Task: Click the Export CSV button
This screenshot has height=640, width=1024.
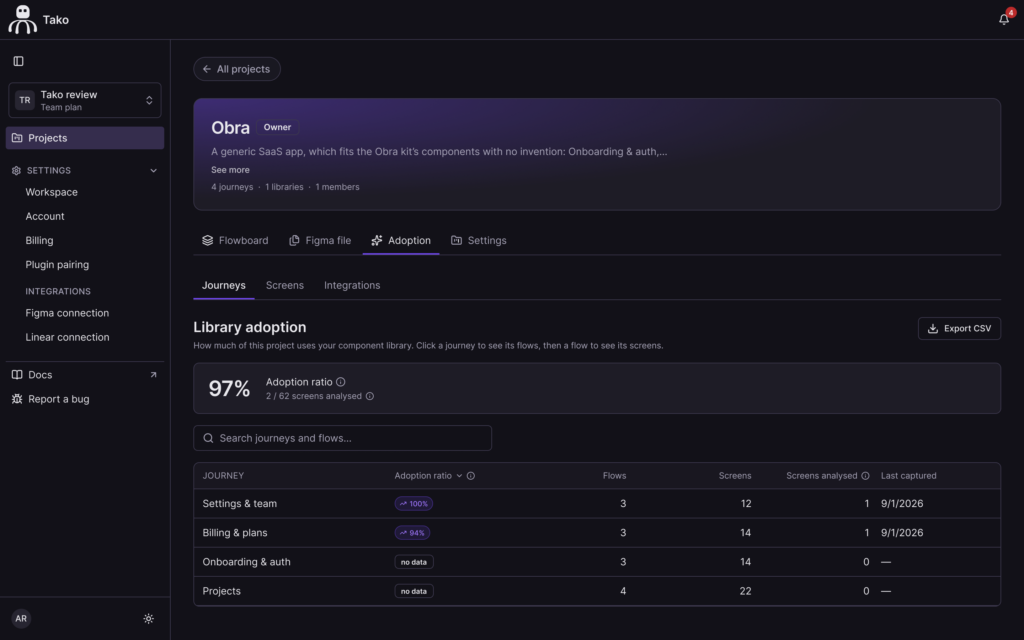Action: (x=959, y=328)
